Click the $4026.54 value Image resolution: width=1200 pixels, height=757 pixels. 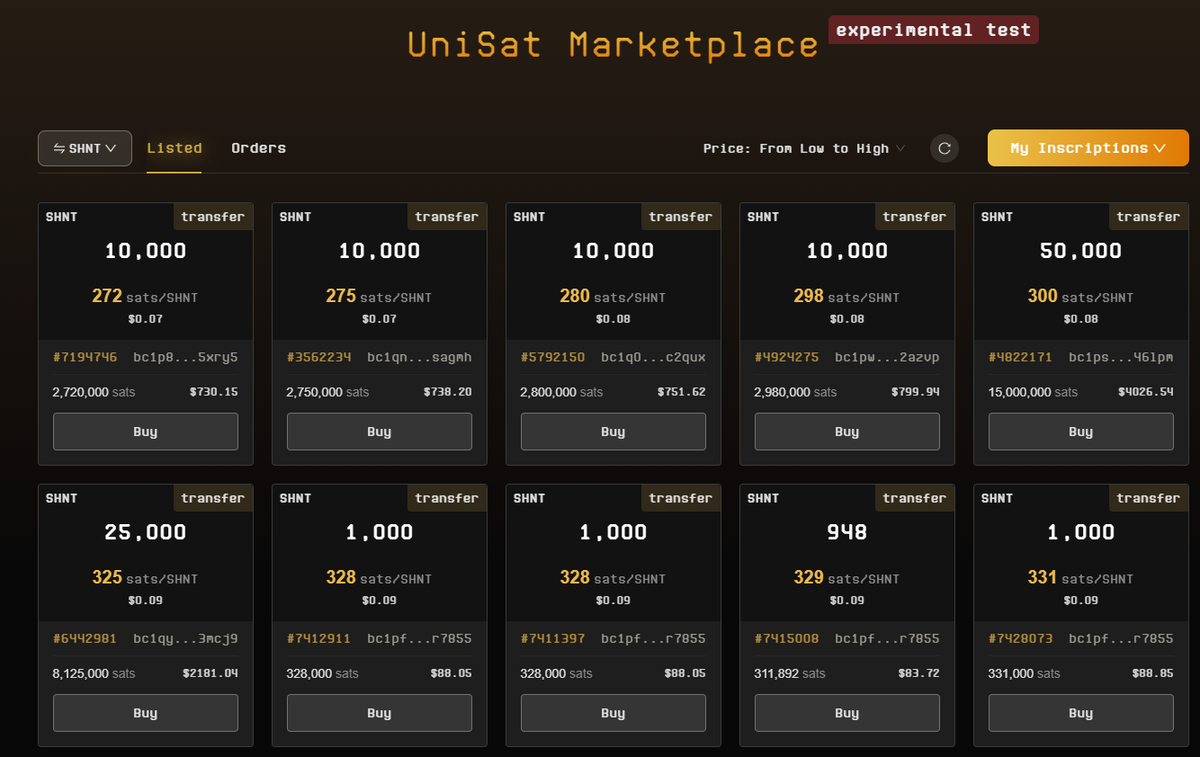point(1146,392)
